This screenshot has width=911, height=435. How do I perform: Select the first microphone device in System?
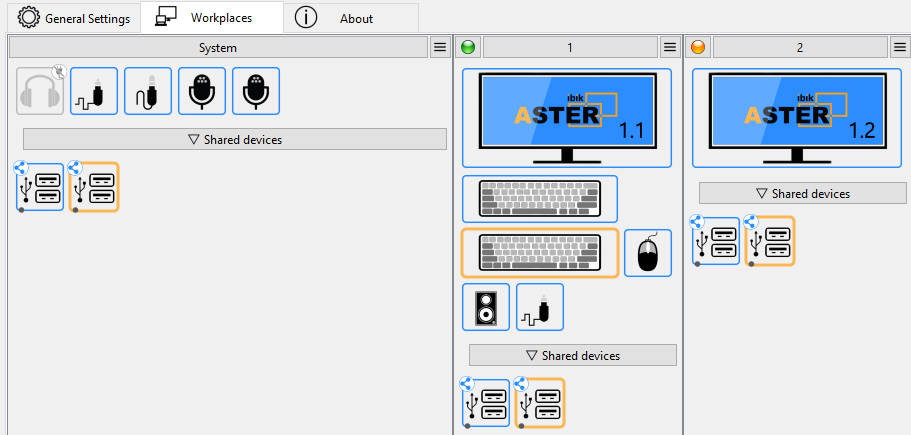(x=202, y=91)
